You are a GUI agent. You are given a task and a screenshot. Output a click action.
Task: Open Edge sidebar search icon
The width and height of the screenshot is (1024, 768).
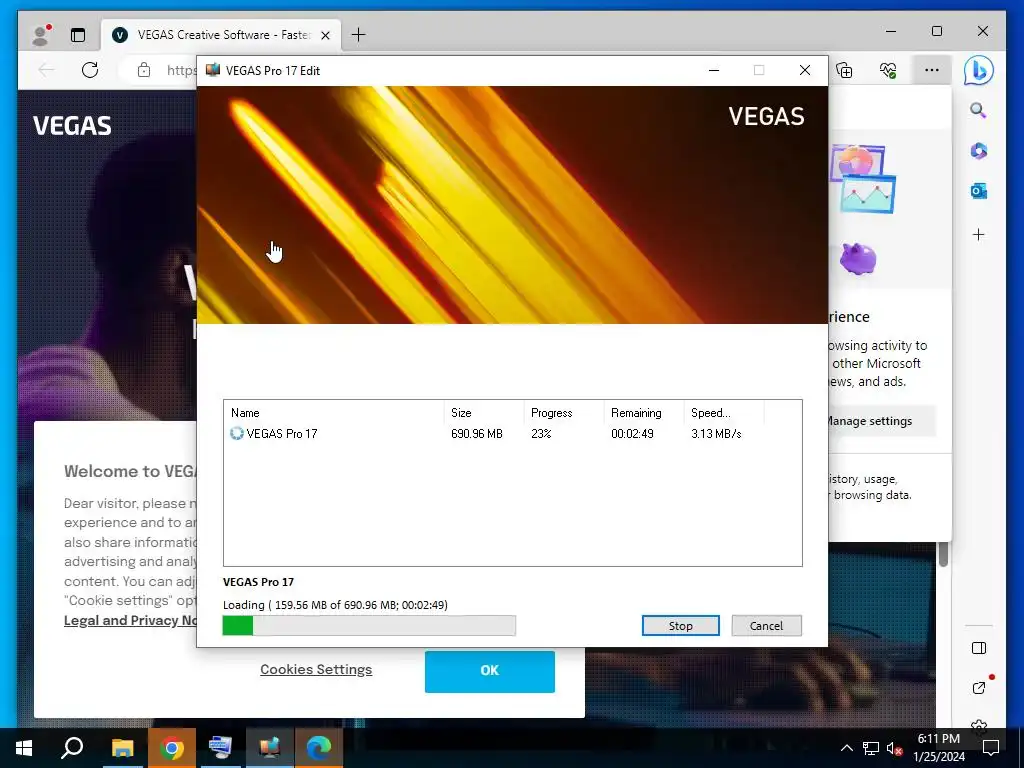click(978, 110)
